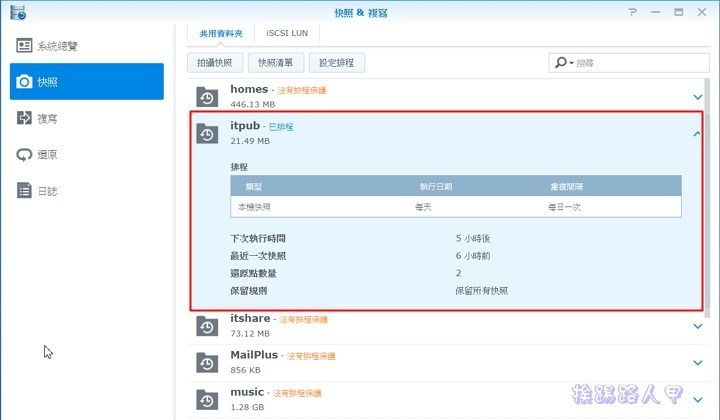Open the search filter dropdown arrow
The image size is (720, 420).
(572, 63)
